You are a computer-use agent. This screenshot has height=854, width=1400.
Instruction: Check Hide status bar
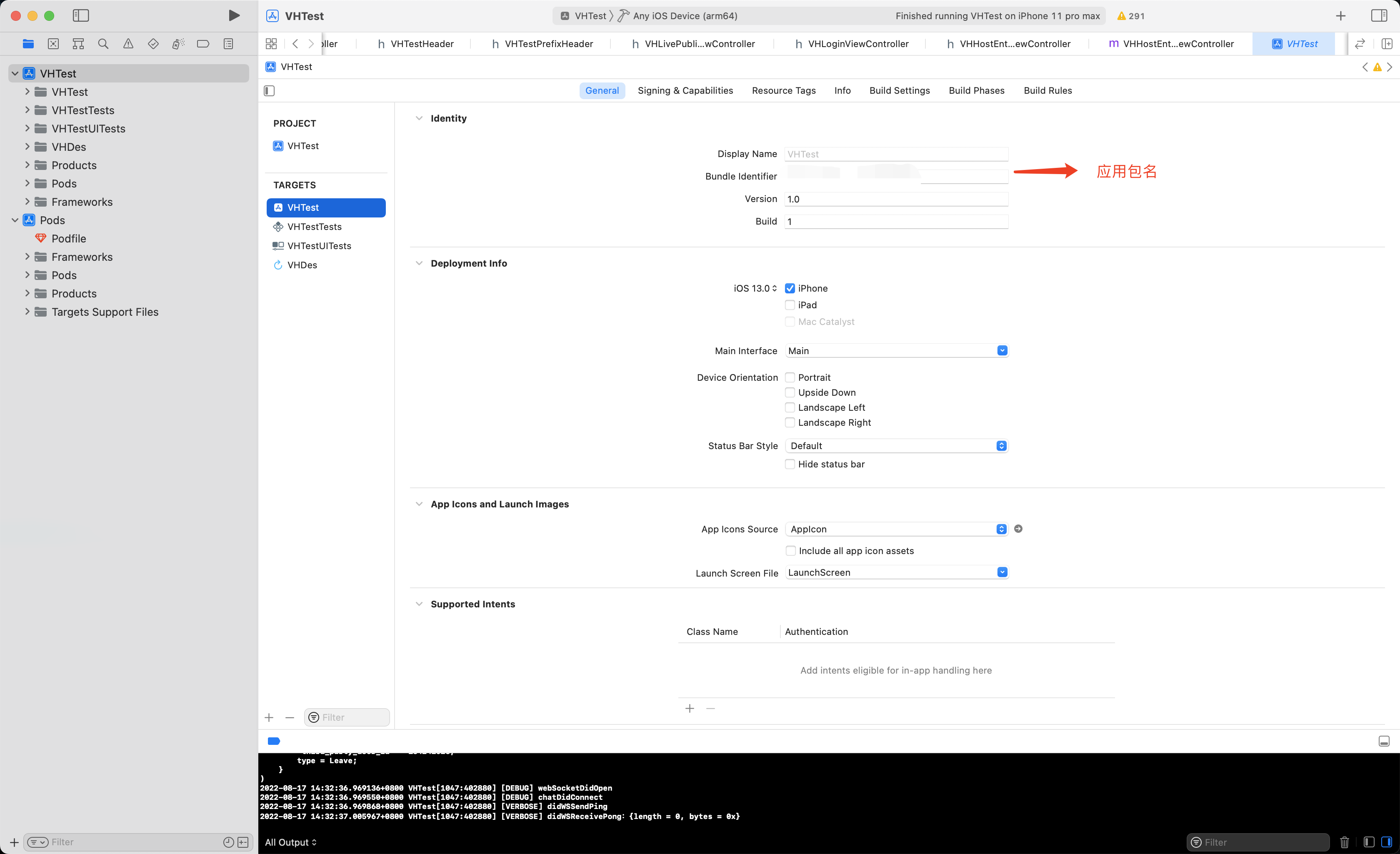point(790,464)
